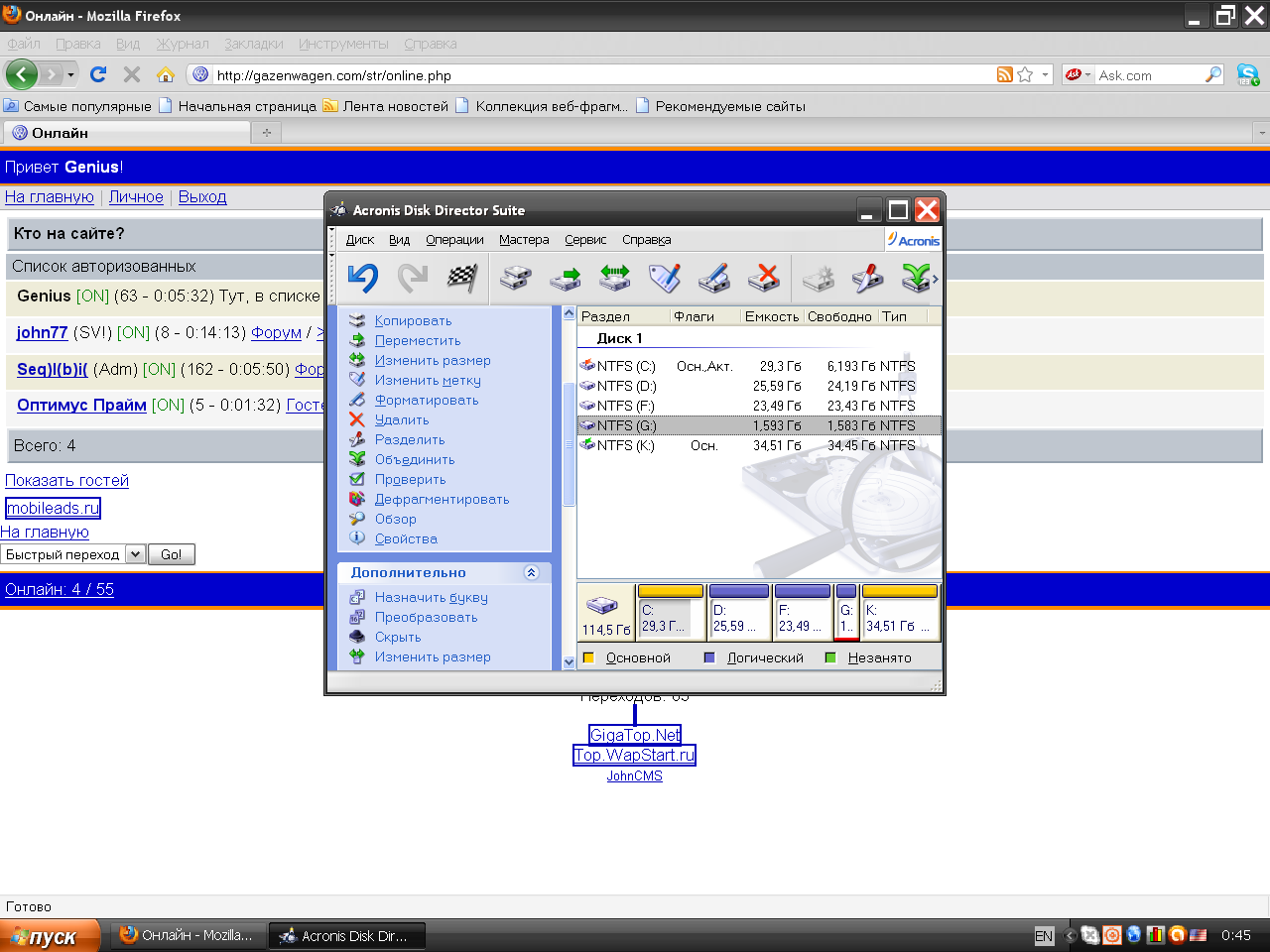Expand the Acronis toolbar overflow chevron
This screenshot has width=1270, height=952.
935,279
